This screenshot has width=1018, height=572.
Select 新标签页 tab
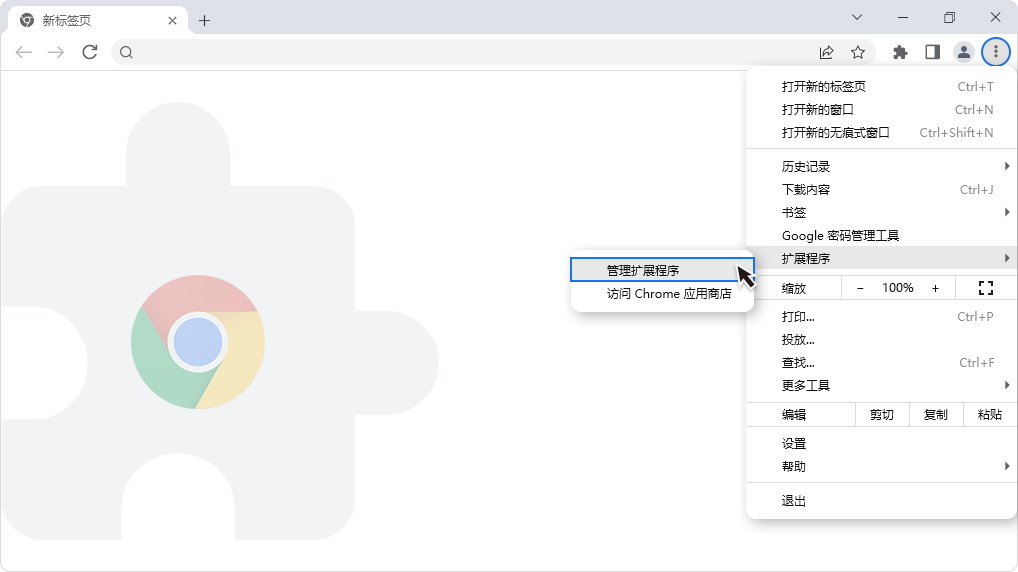[97, 21]
